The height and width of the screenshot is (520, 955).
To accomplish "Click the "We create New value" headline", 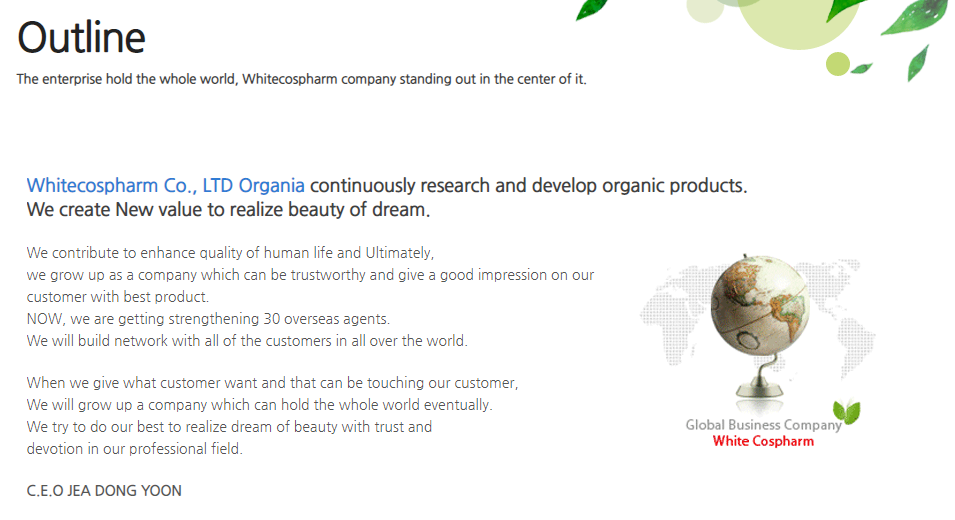I will (x=228, y=210).
